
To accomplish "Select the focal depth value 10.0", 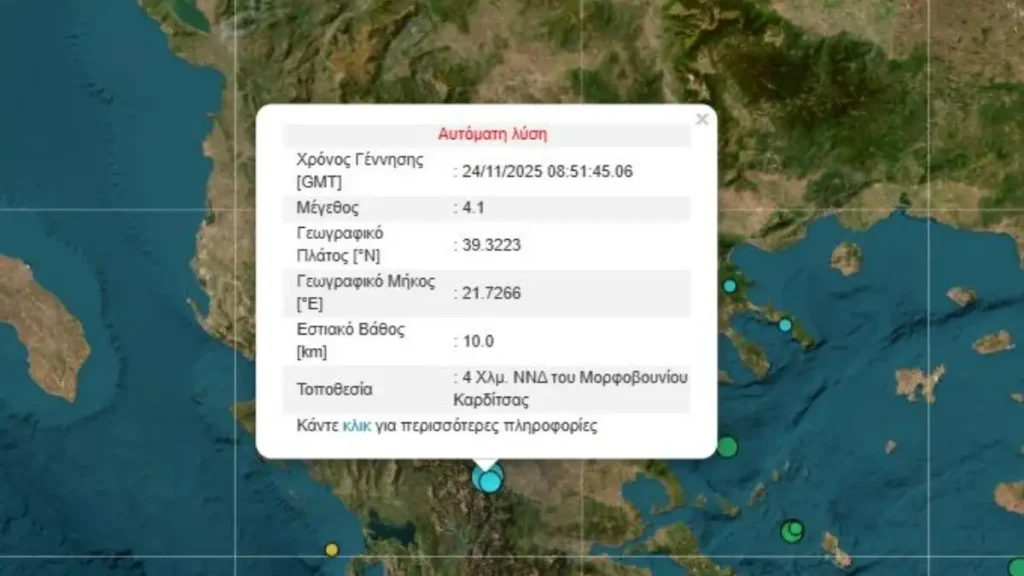I will coord(478,341).
